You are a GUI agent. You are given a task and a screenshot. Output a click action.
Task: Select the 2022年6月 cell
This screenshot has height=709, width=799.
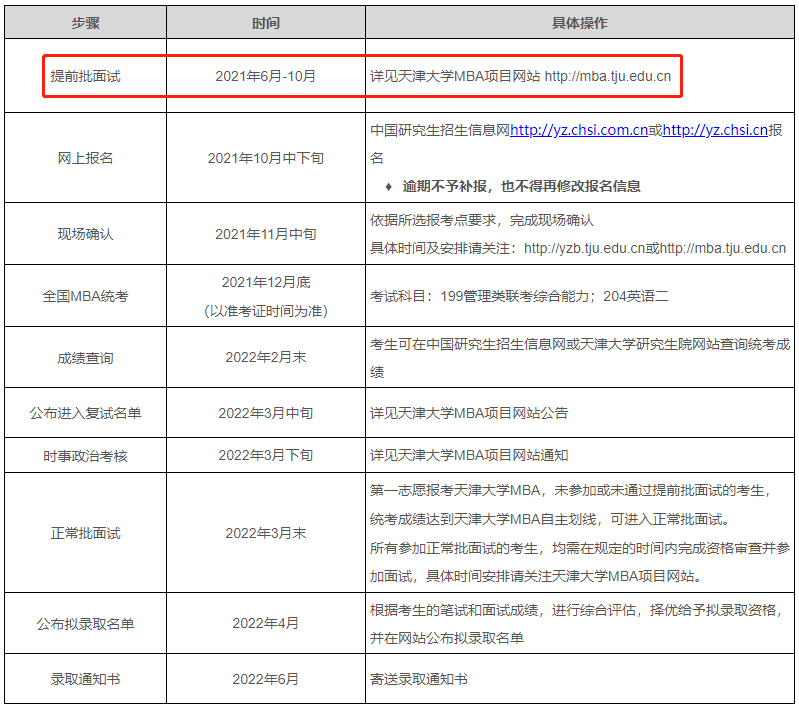[265, 679]
